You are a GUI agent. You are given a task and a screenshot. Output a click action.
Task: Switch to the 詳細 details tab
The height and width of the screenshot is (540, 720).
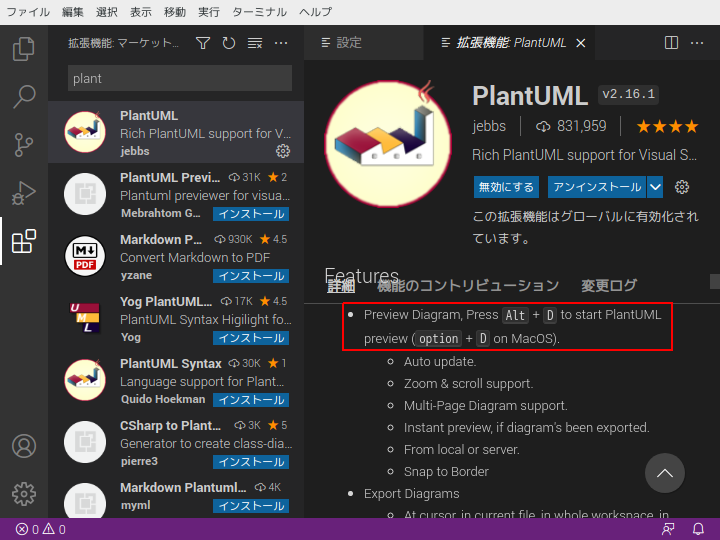coord(341,286)
